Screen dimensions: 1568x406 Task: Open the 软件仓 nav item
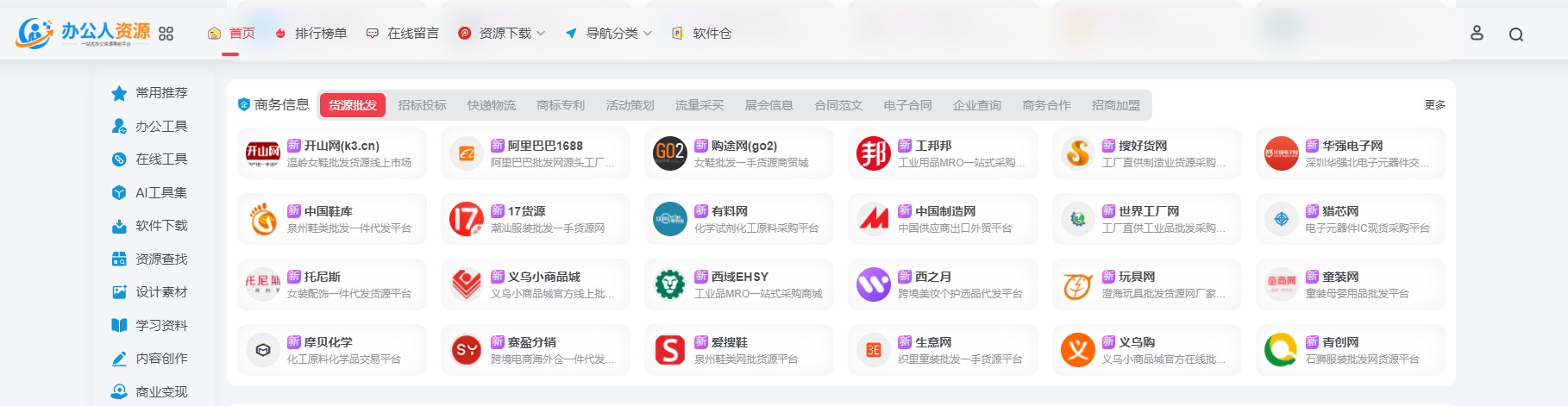701,34
